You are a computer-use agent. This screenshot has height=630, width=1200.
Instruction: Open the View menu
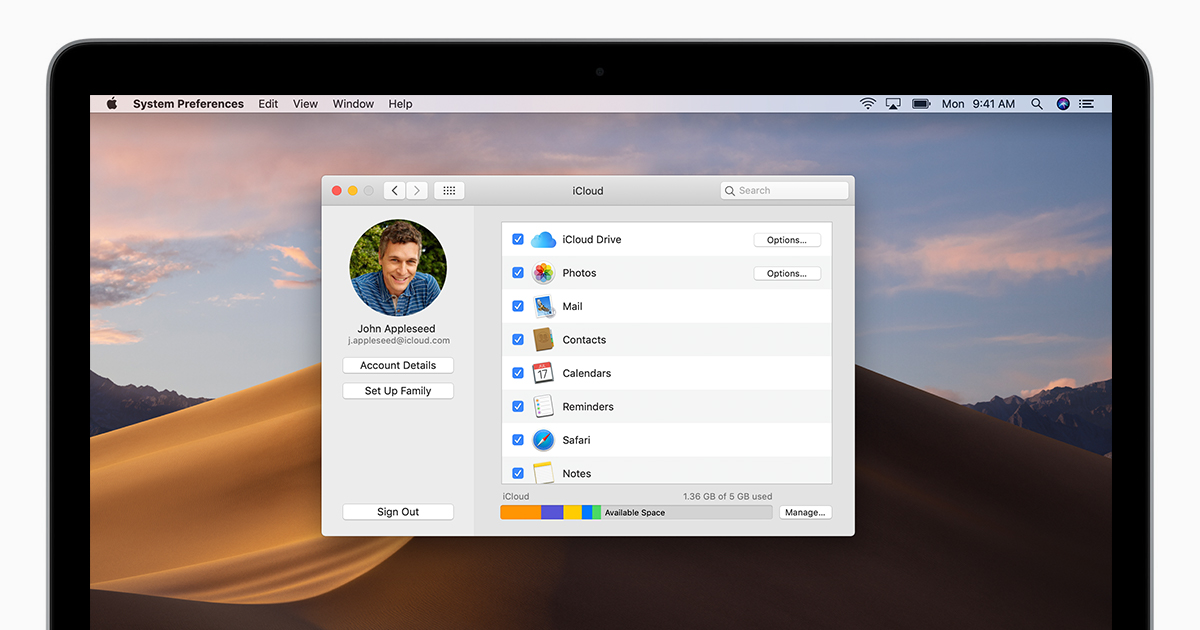305,104
